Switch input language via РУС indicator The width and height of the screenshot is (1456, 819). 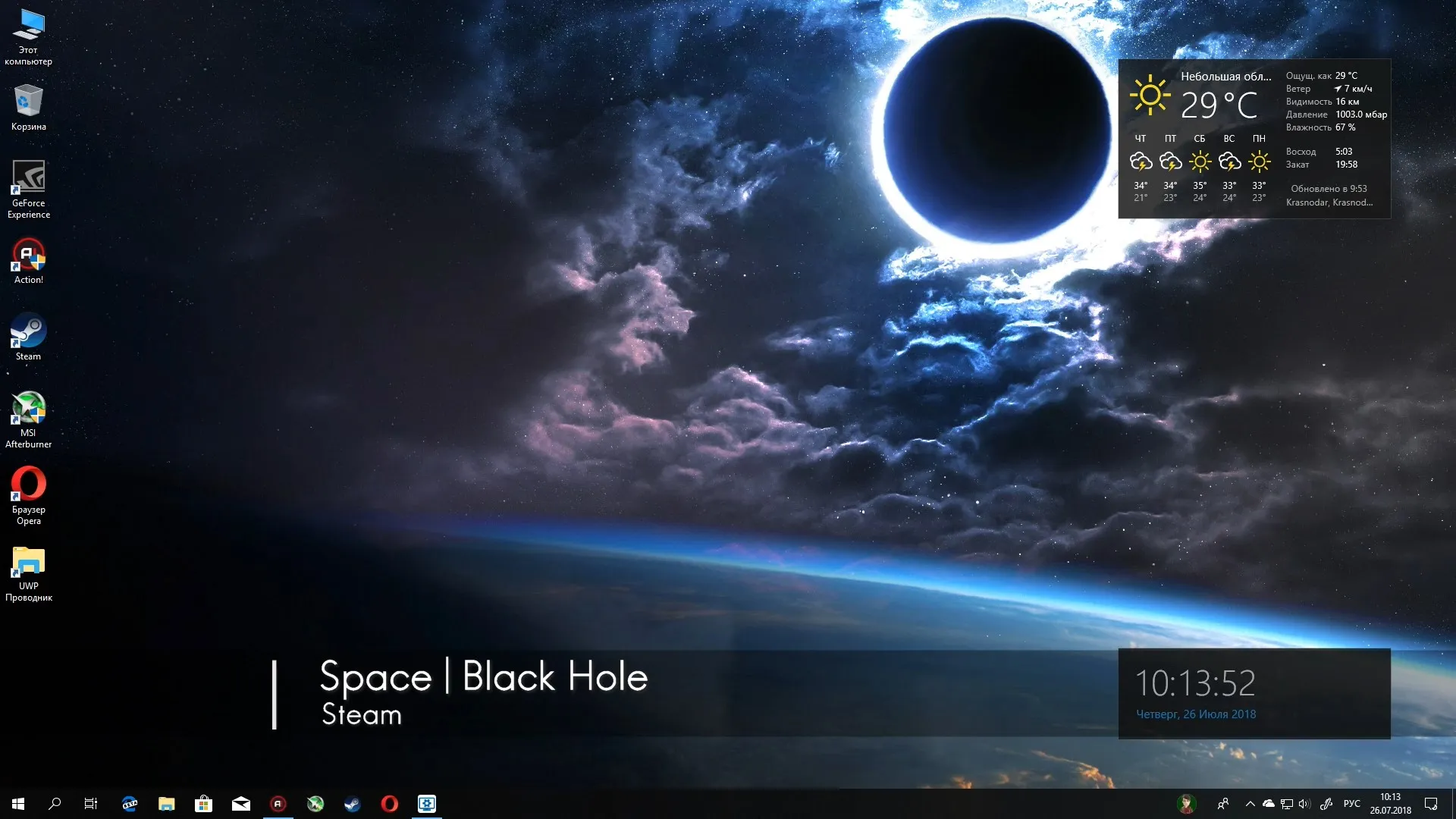[x=1352, y=804]
